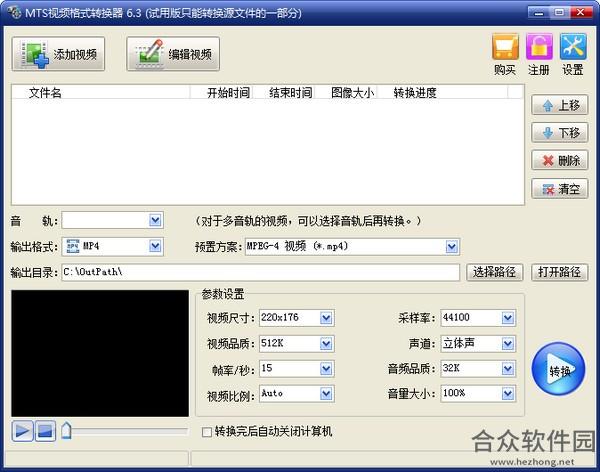Open the 采样率 44100 dropdown

[508, 318]
